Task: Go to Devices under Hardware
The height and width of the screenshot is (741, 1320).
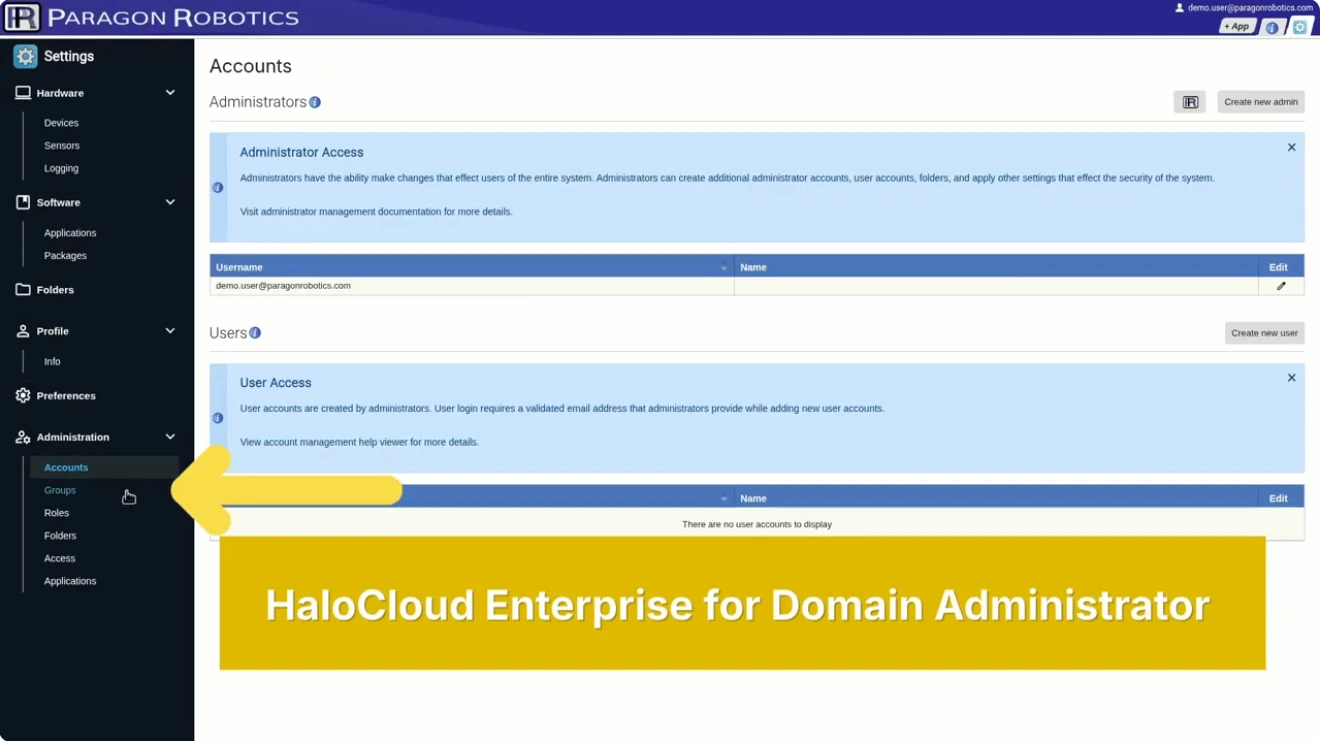Action: (x=61, y=123)
